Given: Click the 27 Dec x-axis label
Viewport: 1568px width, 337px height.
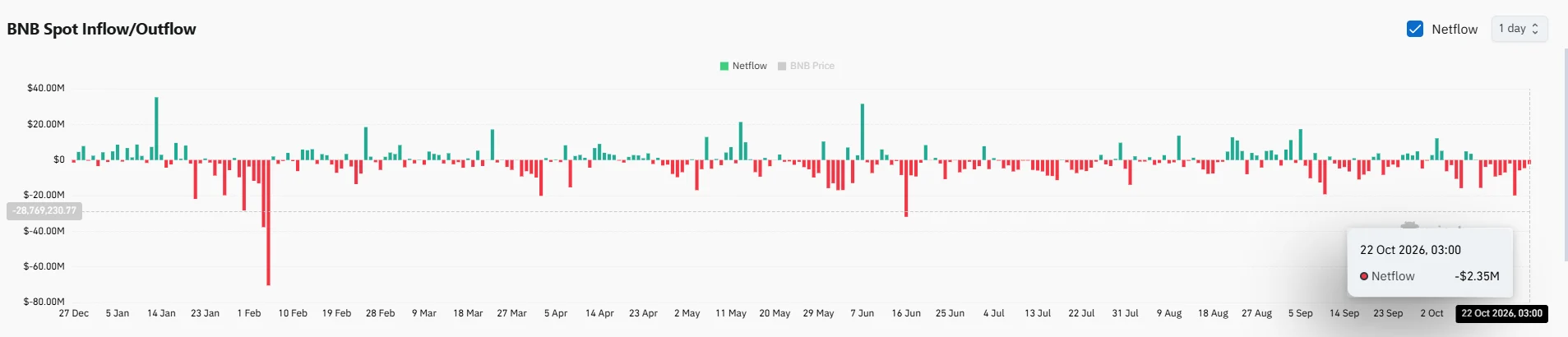Looking at the screenshot, I should [x=74, y=313].
